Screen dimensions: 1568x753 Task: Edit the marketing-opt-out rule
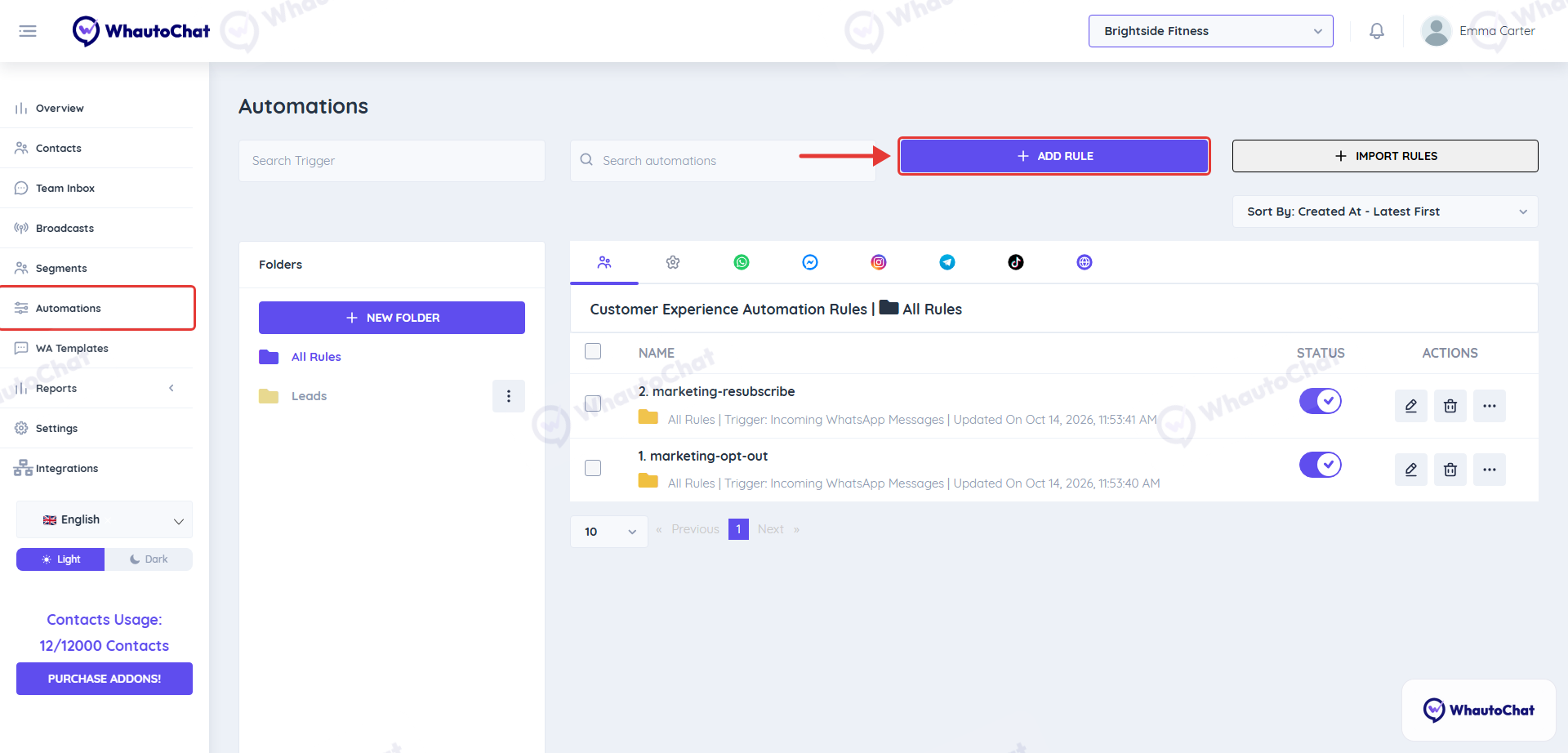[1411, 470]
